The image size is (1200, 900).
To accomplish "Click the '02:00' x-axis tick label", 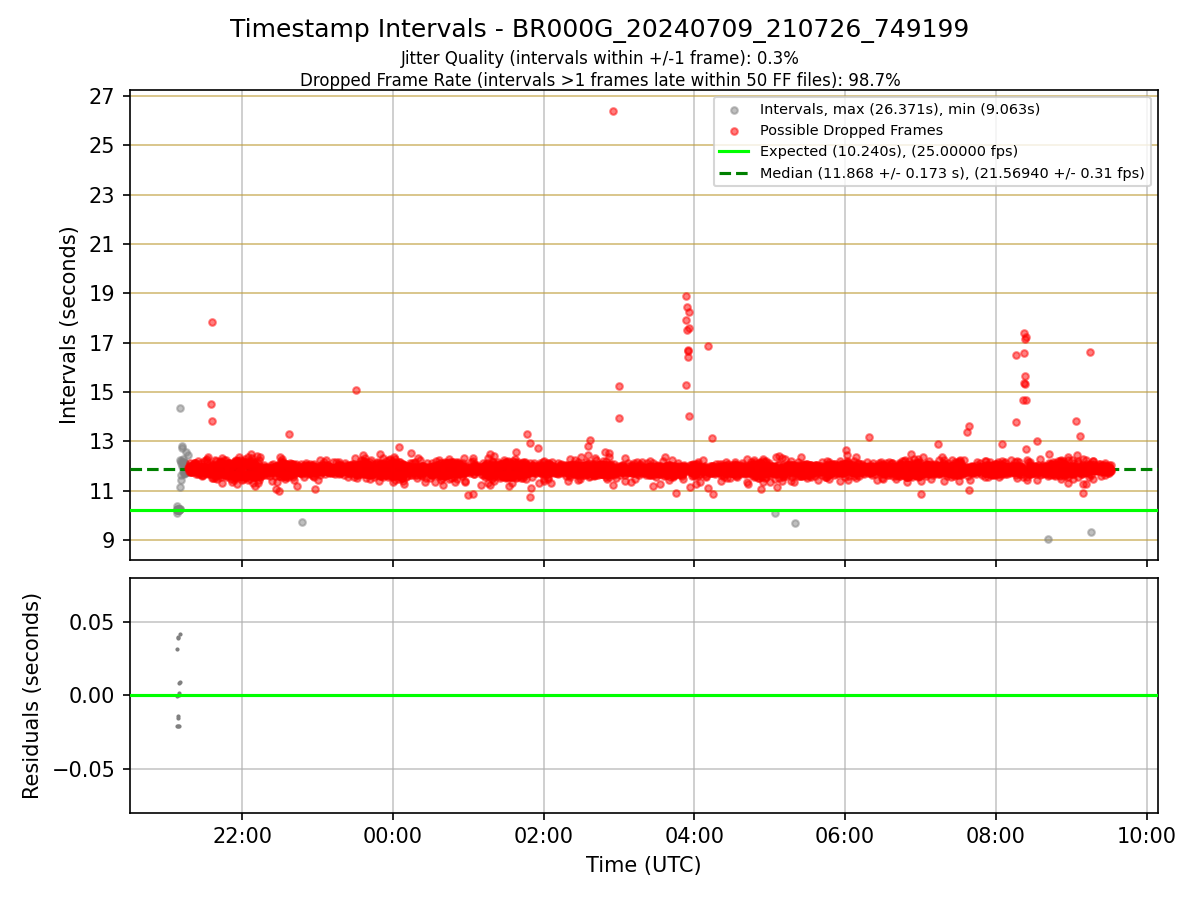I will 544,834.
